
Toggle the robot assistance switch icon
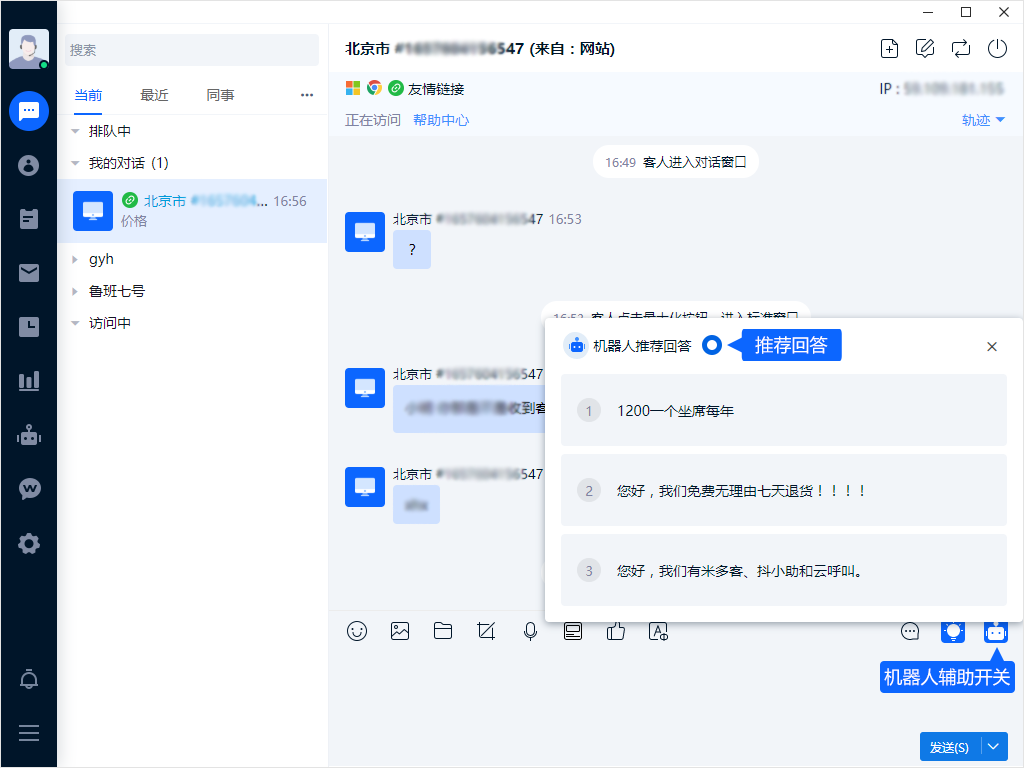point(996,632)
